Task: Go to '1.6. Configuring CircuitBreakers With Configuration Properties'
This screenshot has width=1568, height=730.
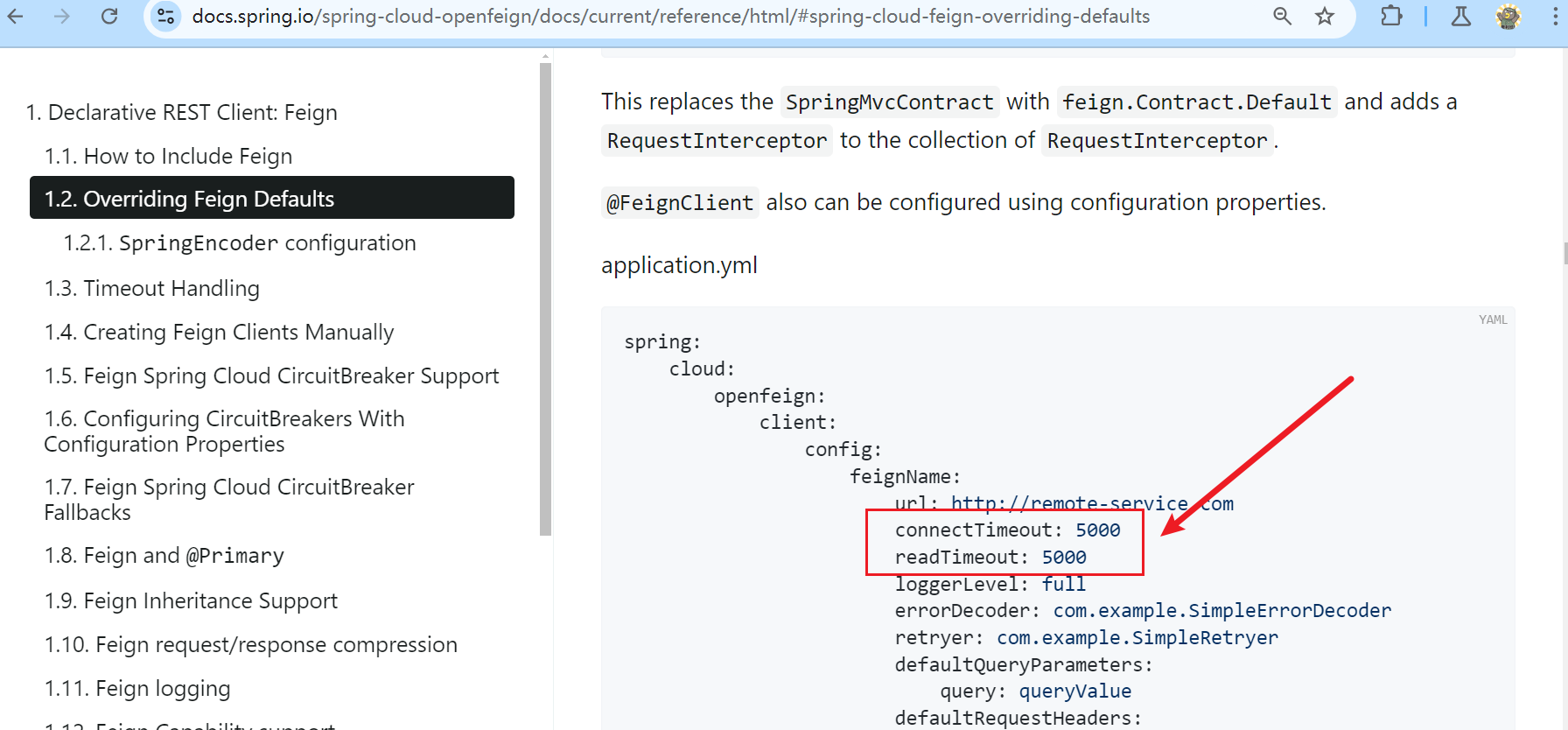Action: point(225,432)
